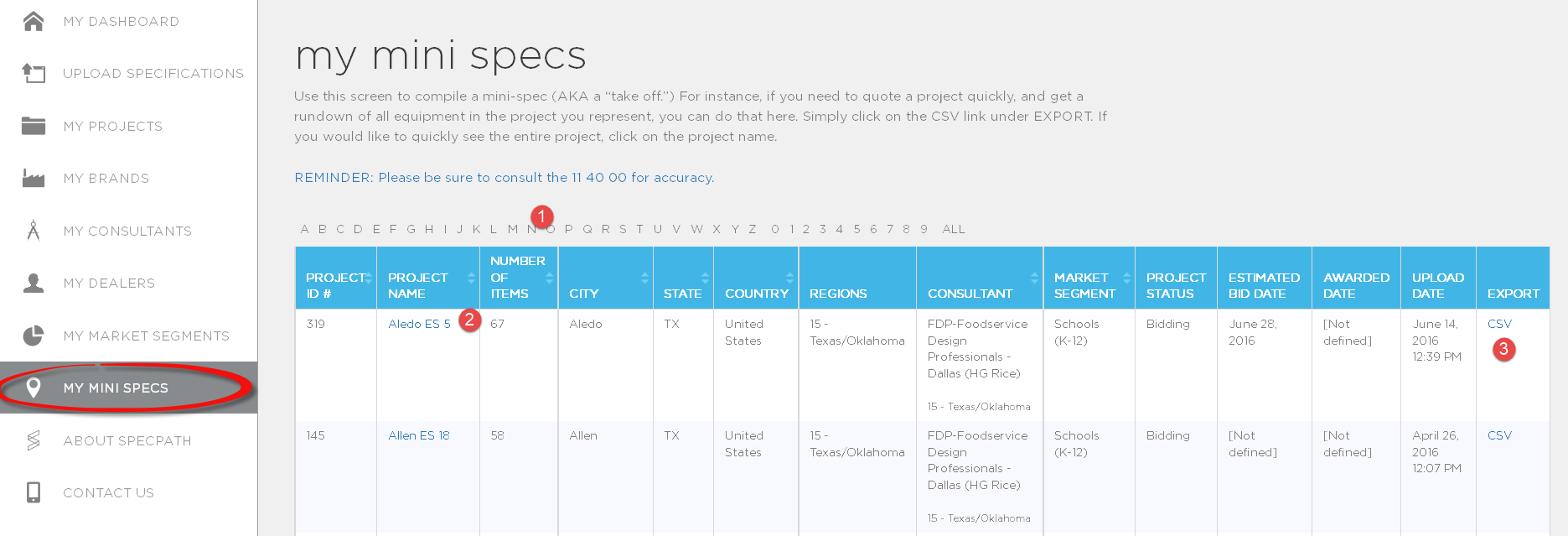Click the Upload Specifications upload icon
This screenshot has width=1568, height=536.
[34, 74]
